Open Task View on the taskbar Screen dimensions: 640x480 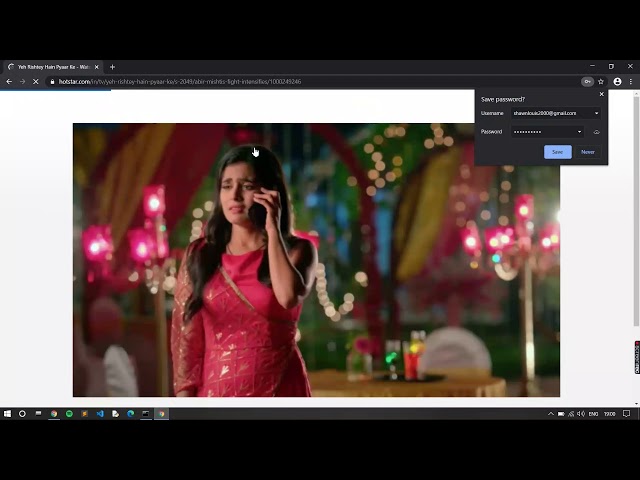tap(38, 413)
